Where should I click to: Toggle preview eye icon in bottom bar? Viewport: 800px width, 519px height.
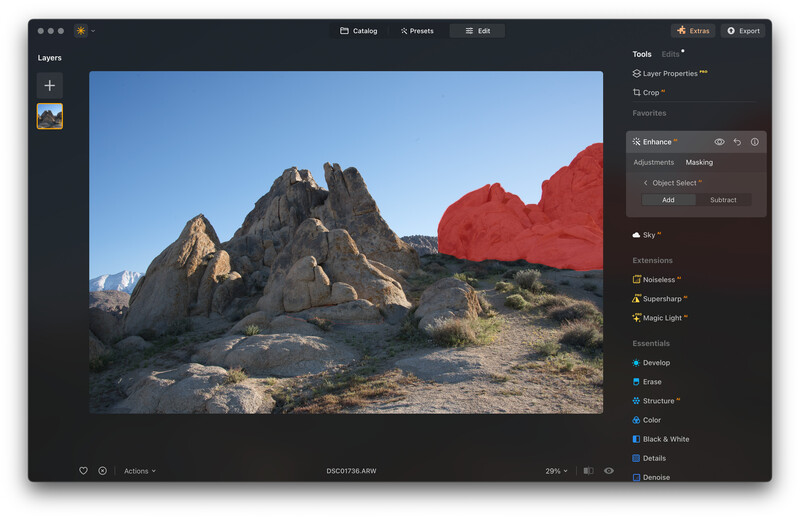pos(609,471)
